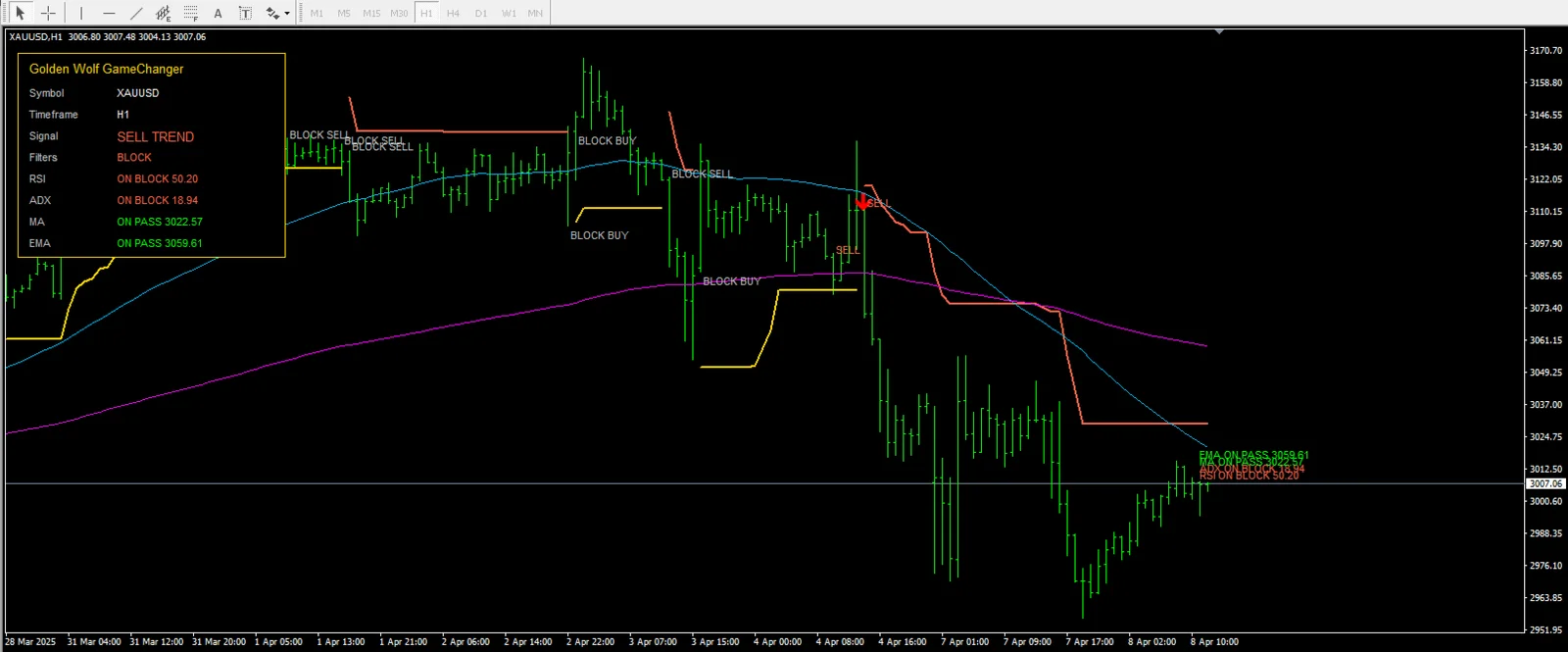Click the 3170.70 price axis label
Viewport: 1568px width, 652px height.
1545,50
